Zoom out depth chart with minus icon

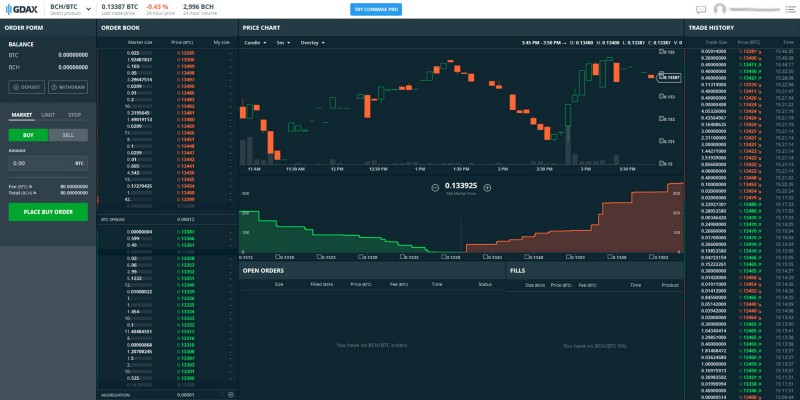tap(435, 188)
